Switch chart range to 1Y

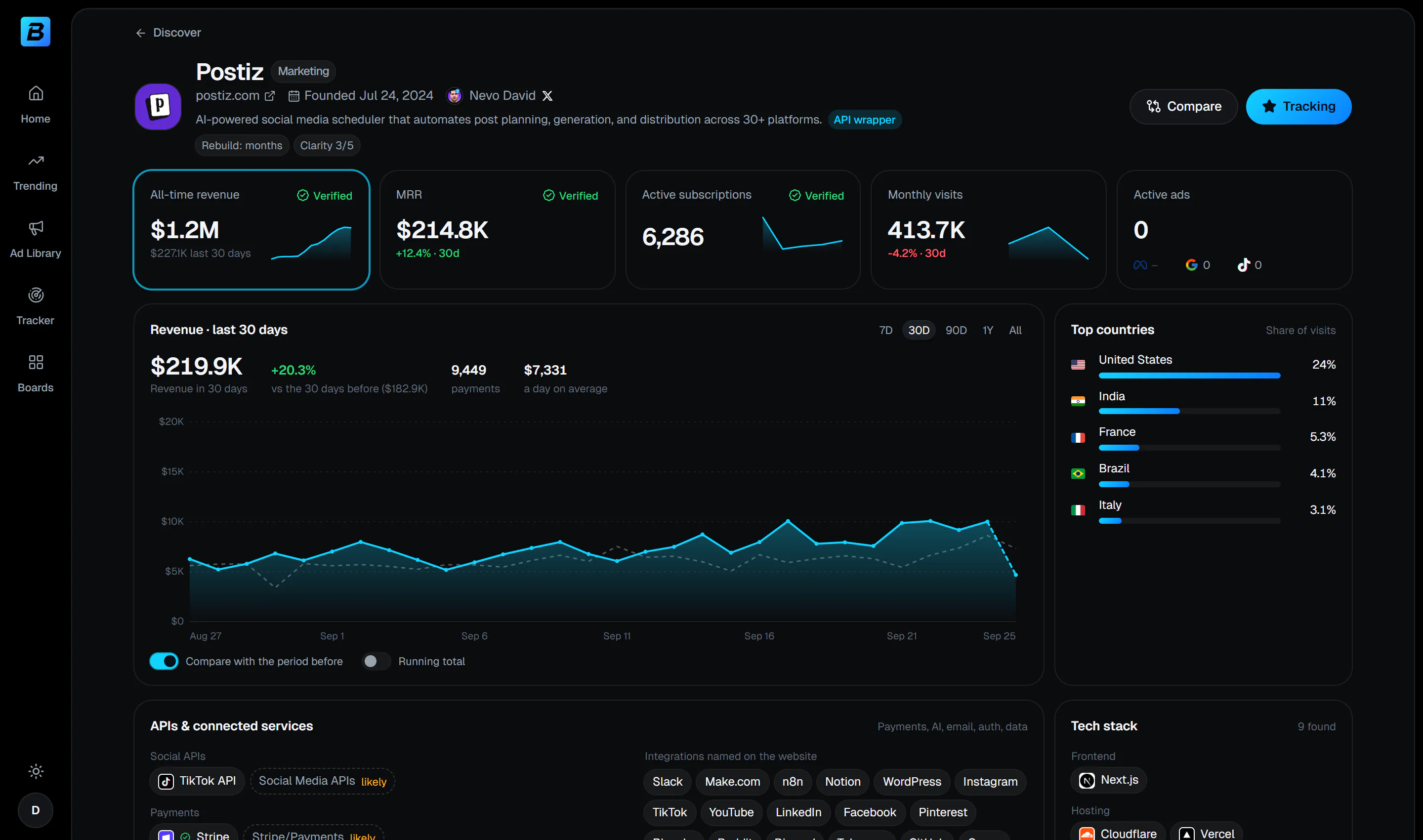point(988,330)
